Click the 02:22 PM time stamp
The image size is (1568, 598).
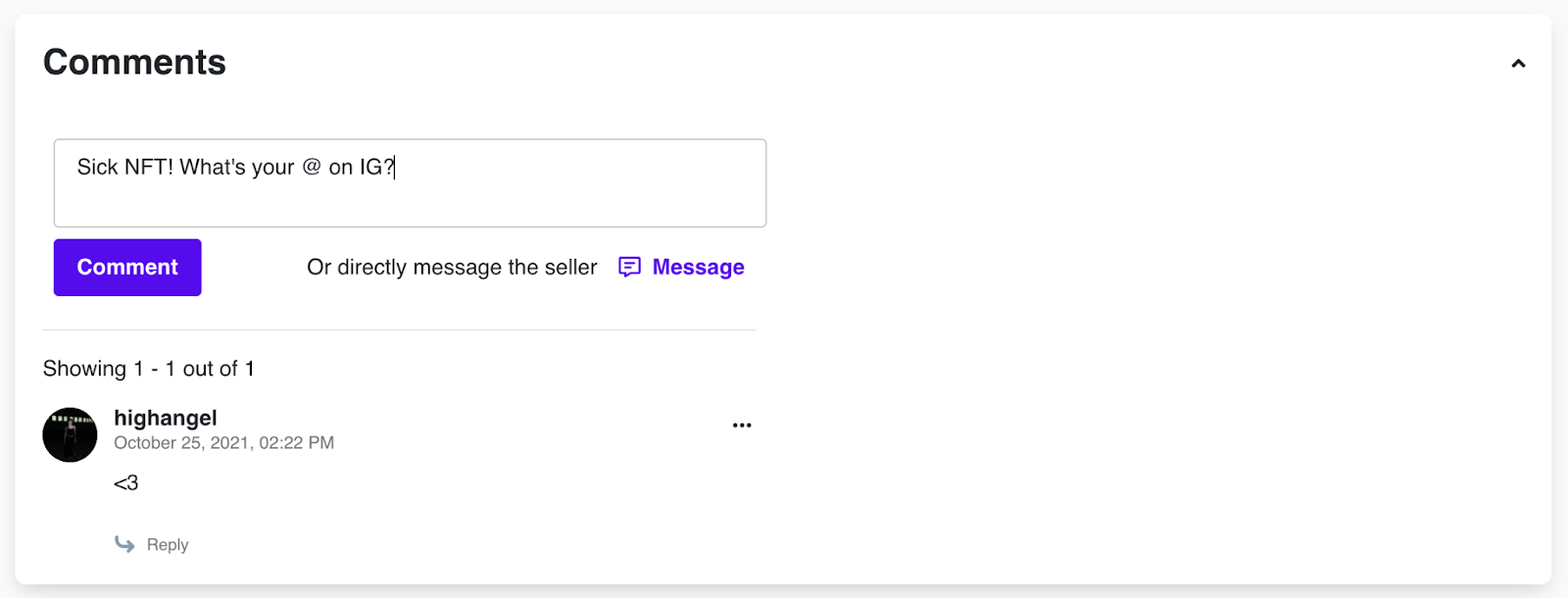point(296,443)
